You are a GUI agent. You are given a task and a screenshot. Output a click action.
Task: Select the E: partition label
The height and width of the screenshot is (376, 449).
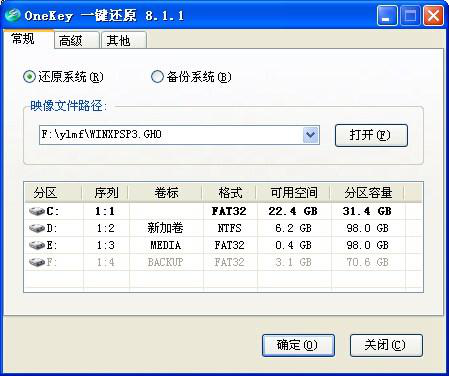(52, 245)
